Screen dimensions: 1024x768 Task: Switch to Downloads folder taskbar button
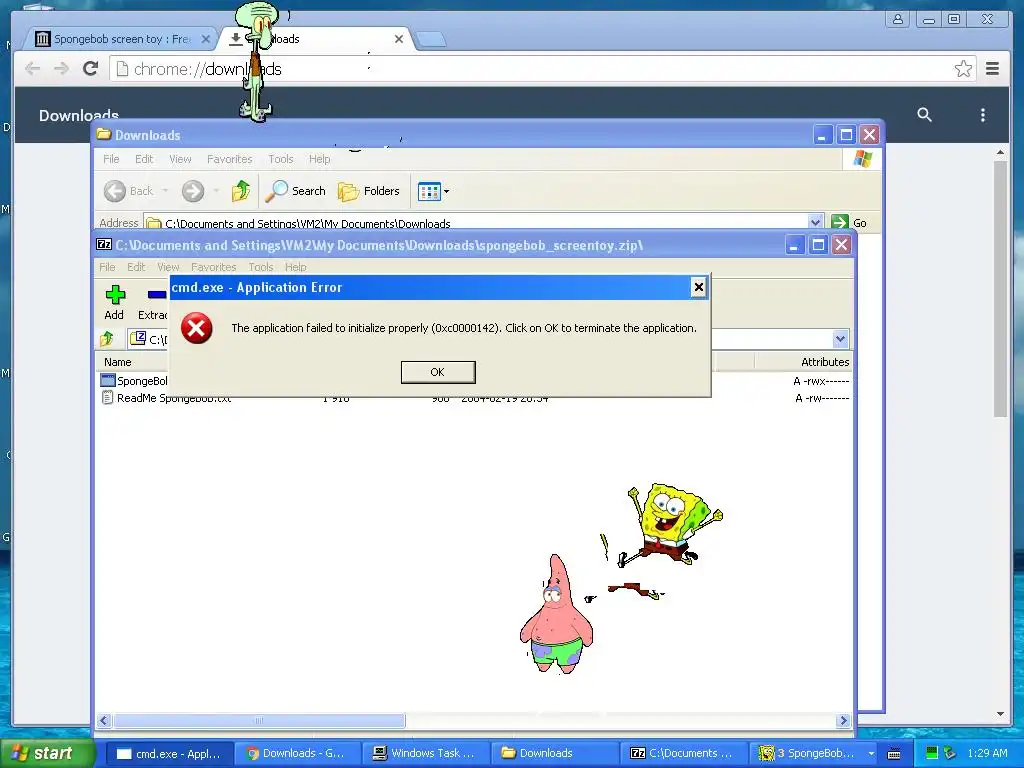553,753
